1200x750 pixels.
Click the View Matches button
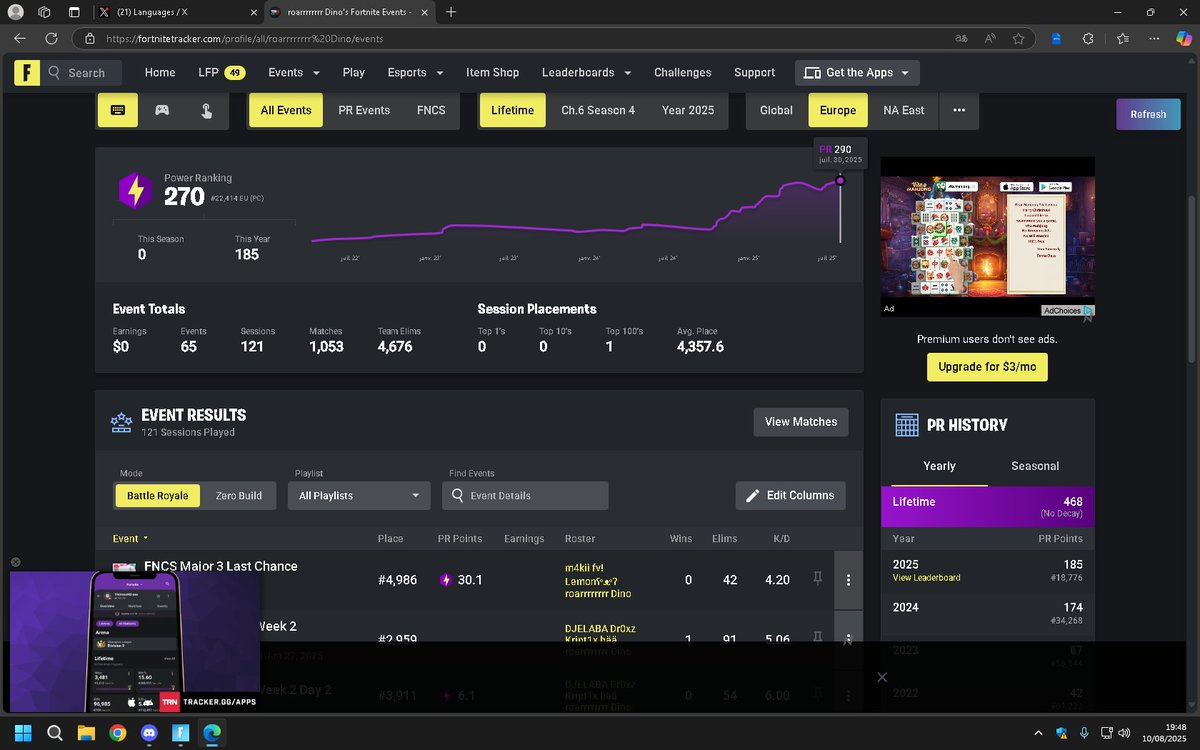pyautogui.click(x=801, y=422)
